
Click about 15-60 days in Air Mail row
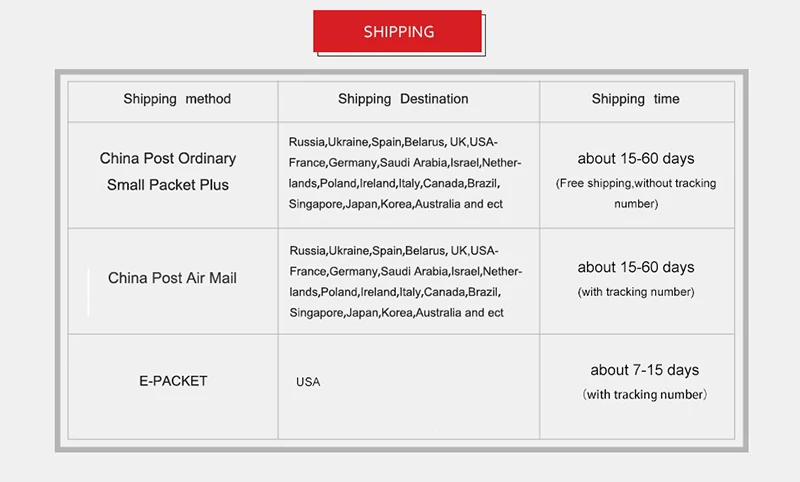click(x=635, y=267)
